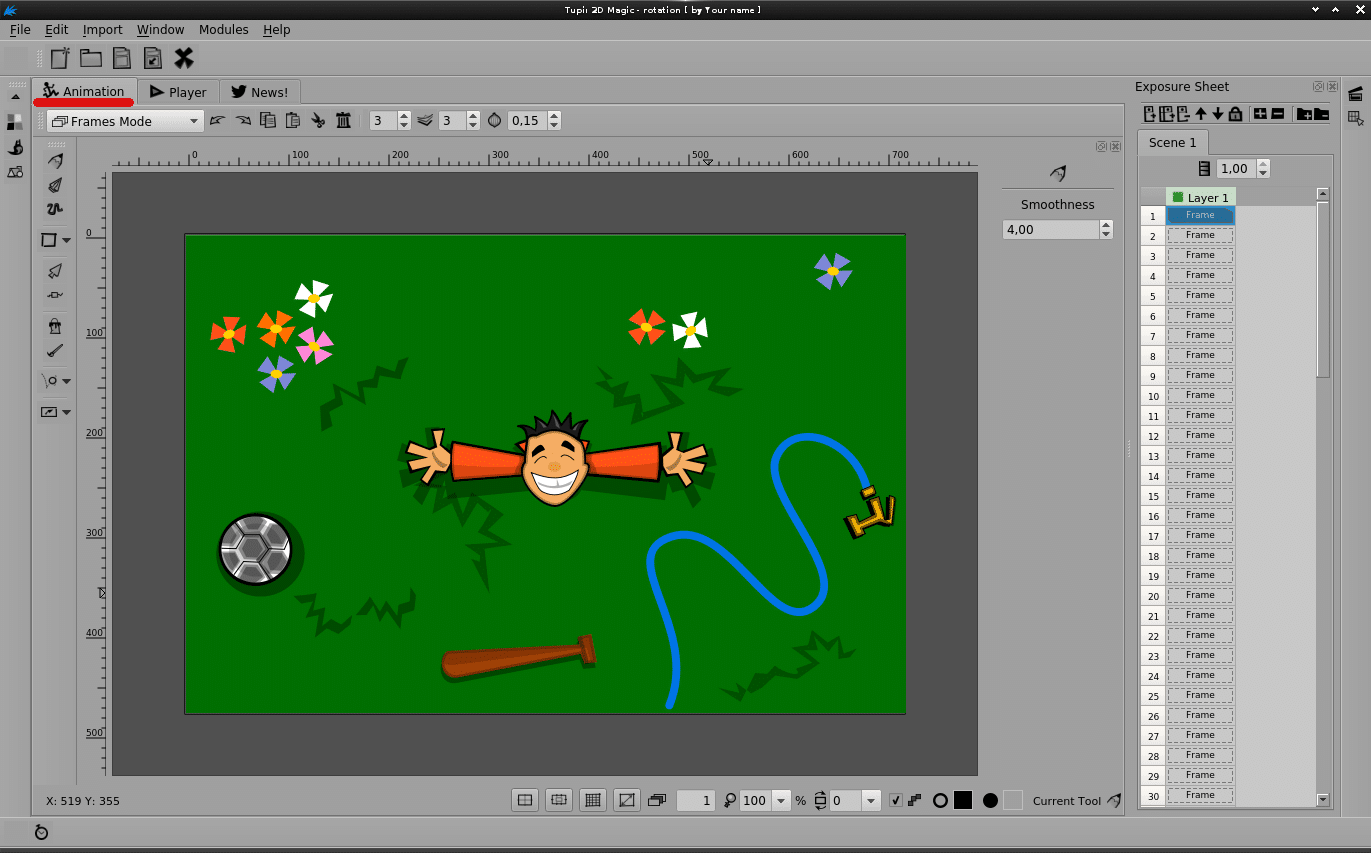Open the News! tab
The width and height of the screenshot is (1371, 853).
tap(259, 92)
